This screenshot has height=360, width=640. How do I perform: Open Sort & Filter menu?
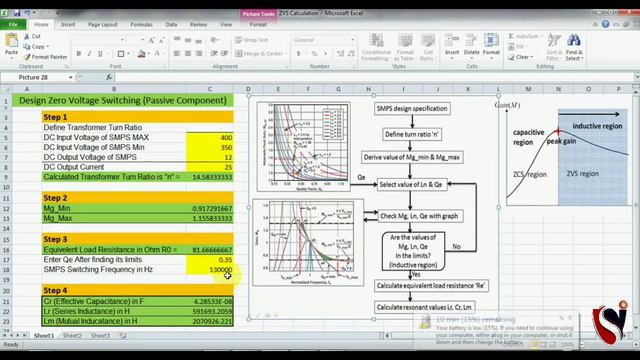pyautogui.click(x=554, y=47)
